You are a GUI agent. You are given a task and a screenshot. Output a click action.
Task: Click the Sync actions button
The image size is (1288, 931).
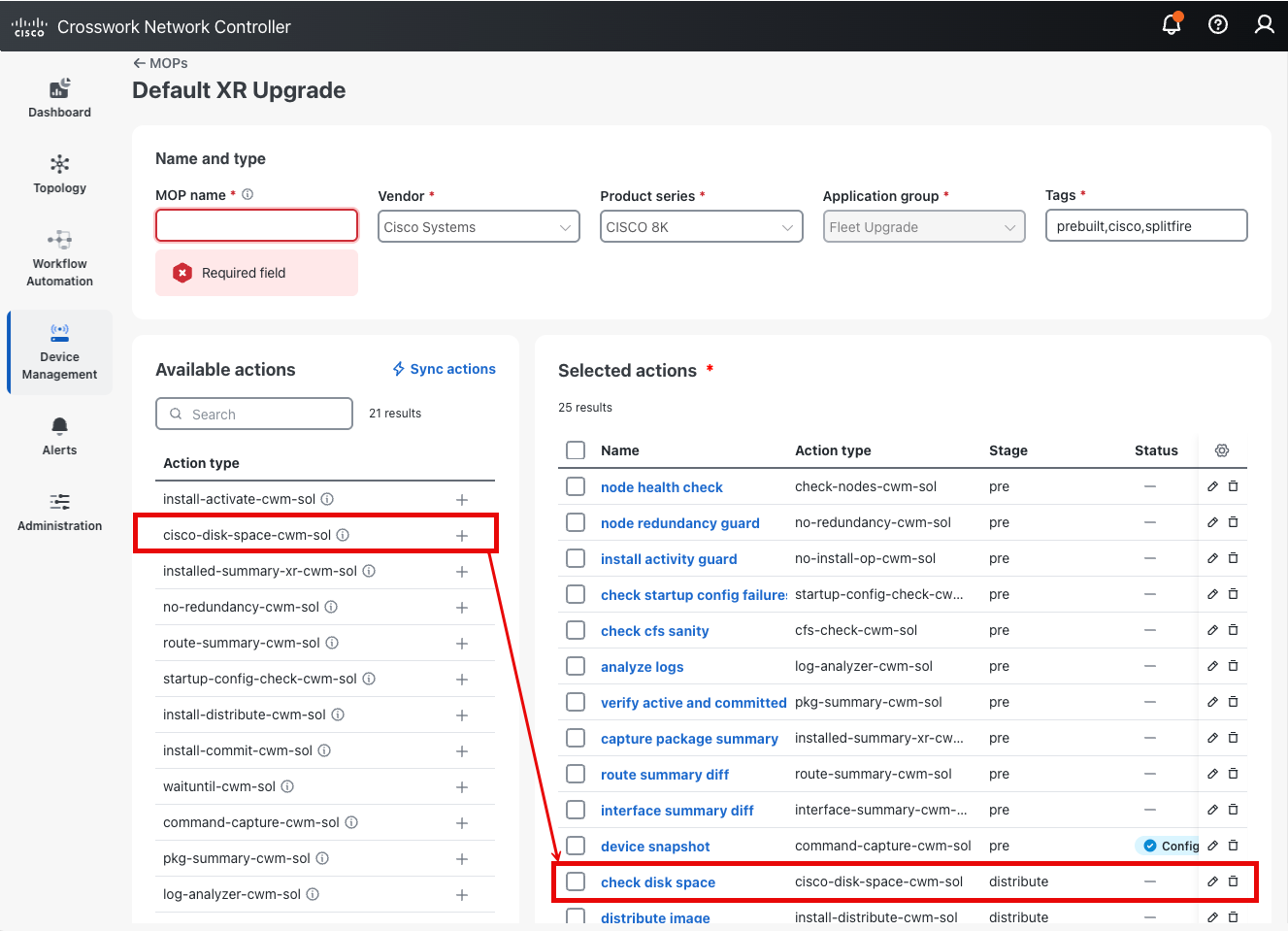[x=444, y=369]
